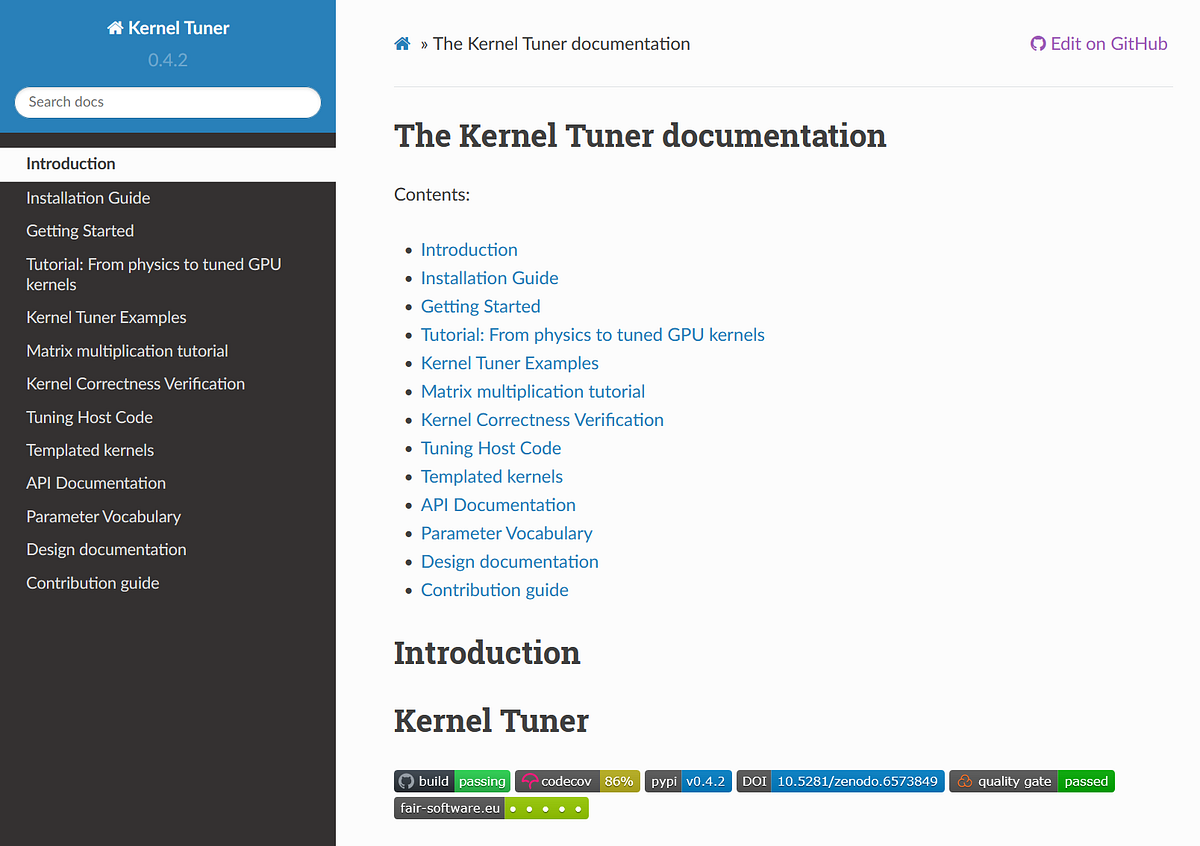
Task: Click the codecov 86% badge
Action: pyautogui.click(x=577, y=781)
